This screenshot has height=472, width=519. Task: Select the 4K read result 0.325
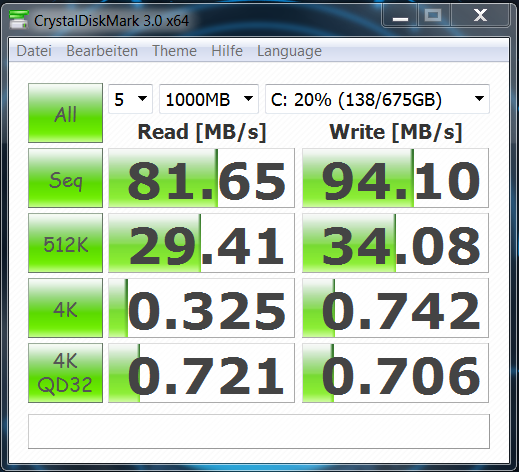pyautogui.click(x=201, y=308)
